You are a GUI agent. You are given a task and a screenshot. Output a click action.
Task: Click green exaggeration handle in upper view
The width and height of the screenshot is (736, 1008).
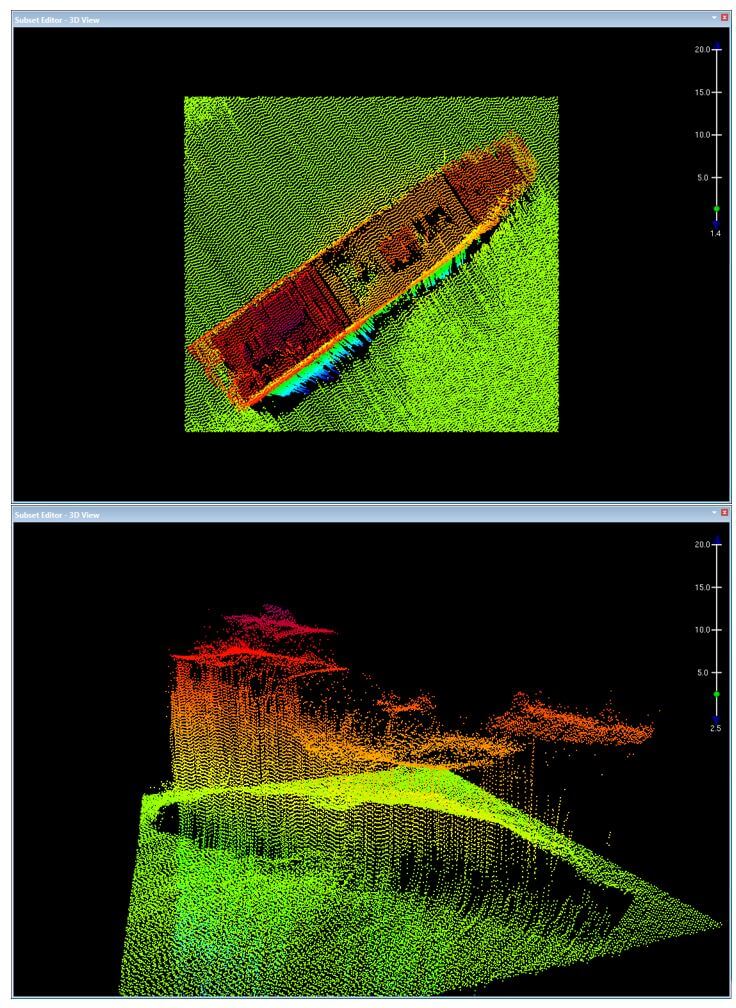716,209
